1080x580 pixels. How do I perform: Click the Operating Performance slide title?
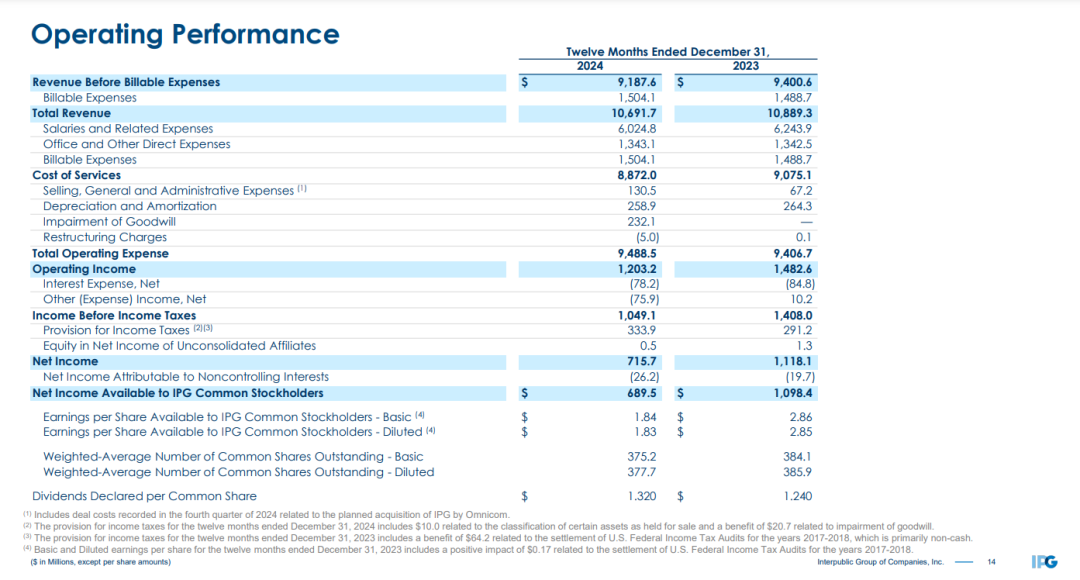185,34
